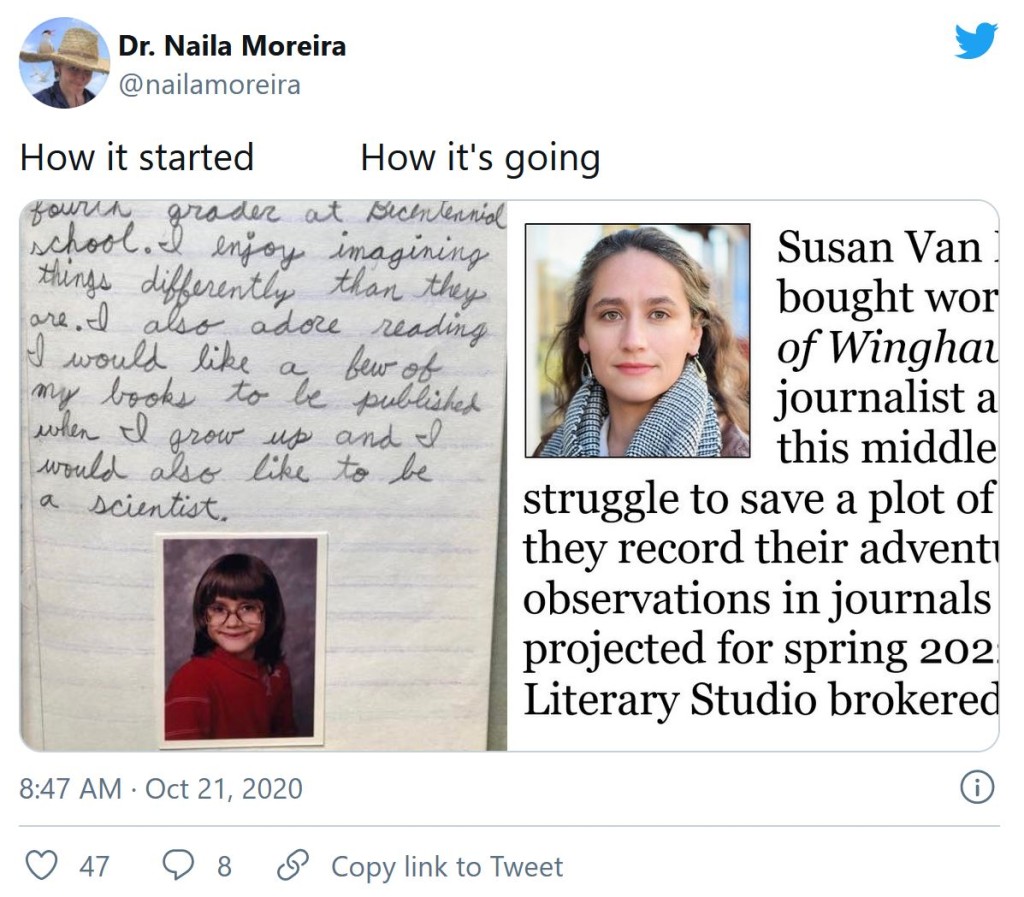Open replies via the speech bubble icon
The height and width of the screenshot is (897, 1024).
pyautogui.click(x=177, y=866)
